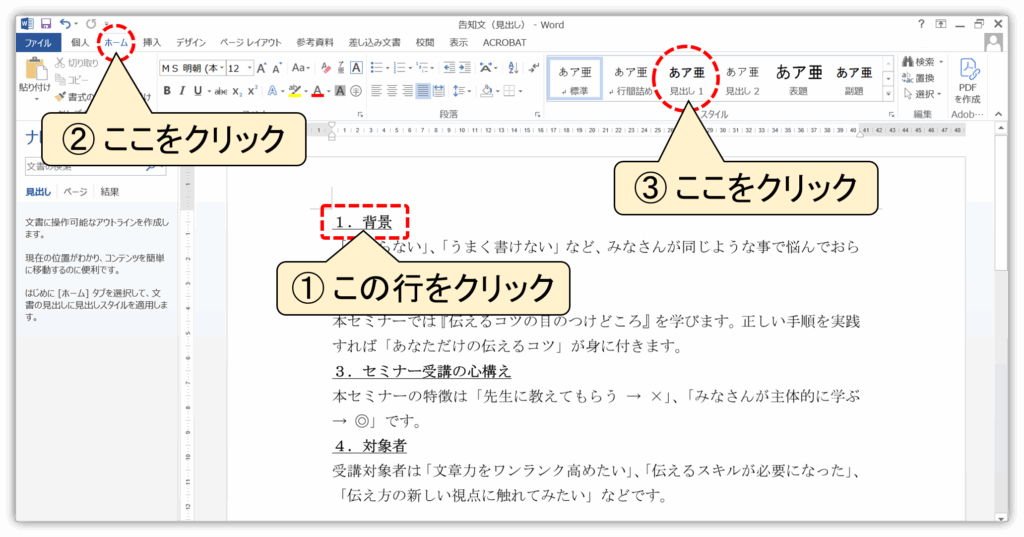Open the Enclose Characters tool
The height and width of the screenshot is (537, 1024).
pyautogui.click(x=356, y=91)
